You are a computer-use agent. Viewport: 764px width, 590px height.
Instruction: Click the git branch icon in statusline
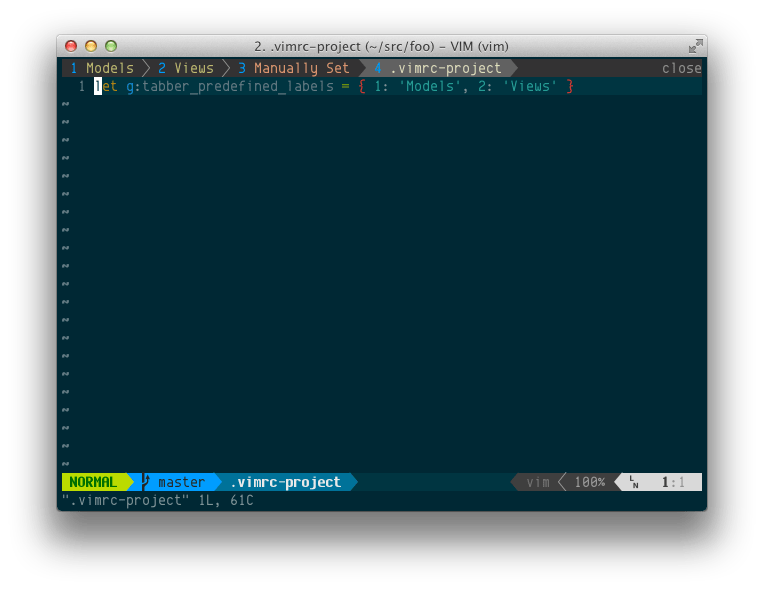(x=145, y=482)
